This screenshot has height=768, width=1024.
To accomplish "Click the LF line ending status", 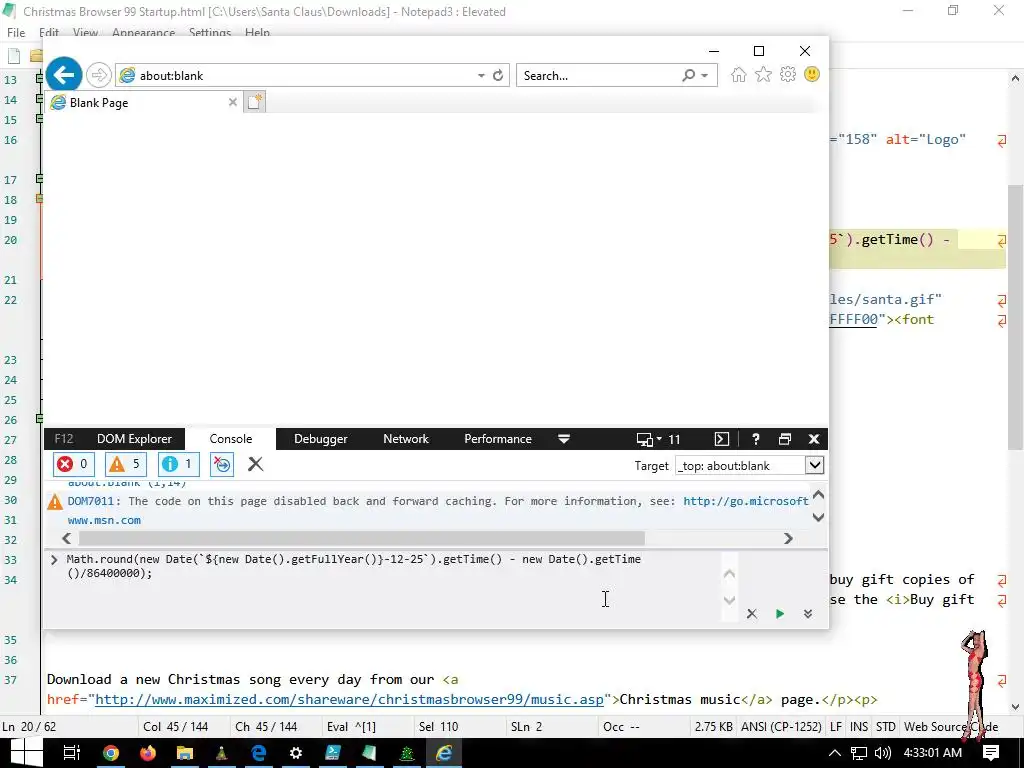I will 835,726.
